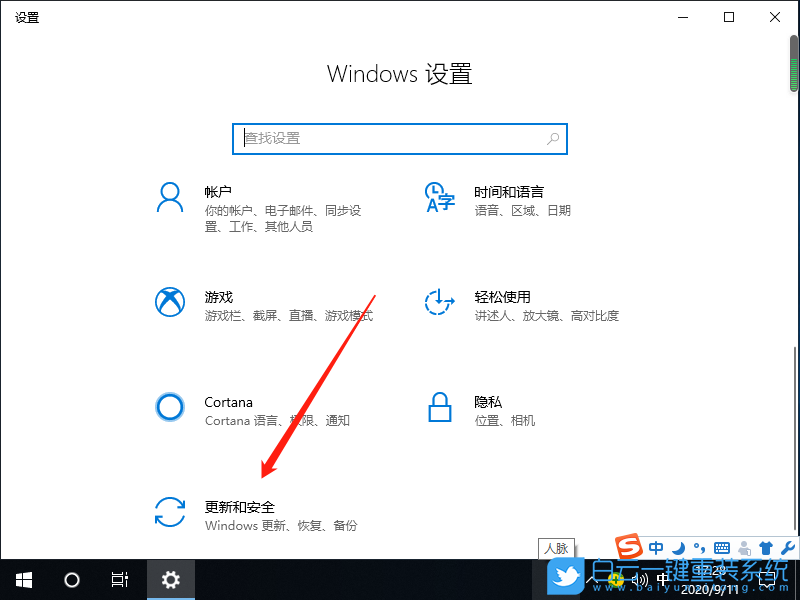Click the Windows Start button
The height and width of the screenshot is (600, 800).
(x=24, y=579)
